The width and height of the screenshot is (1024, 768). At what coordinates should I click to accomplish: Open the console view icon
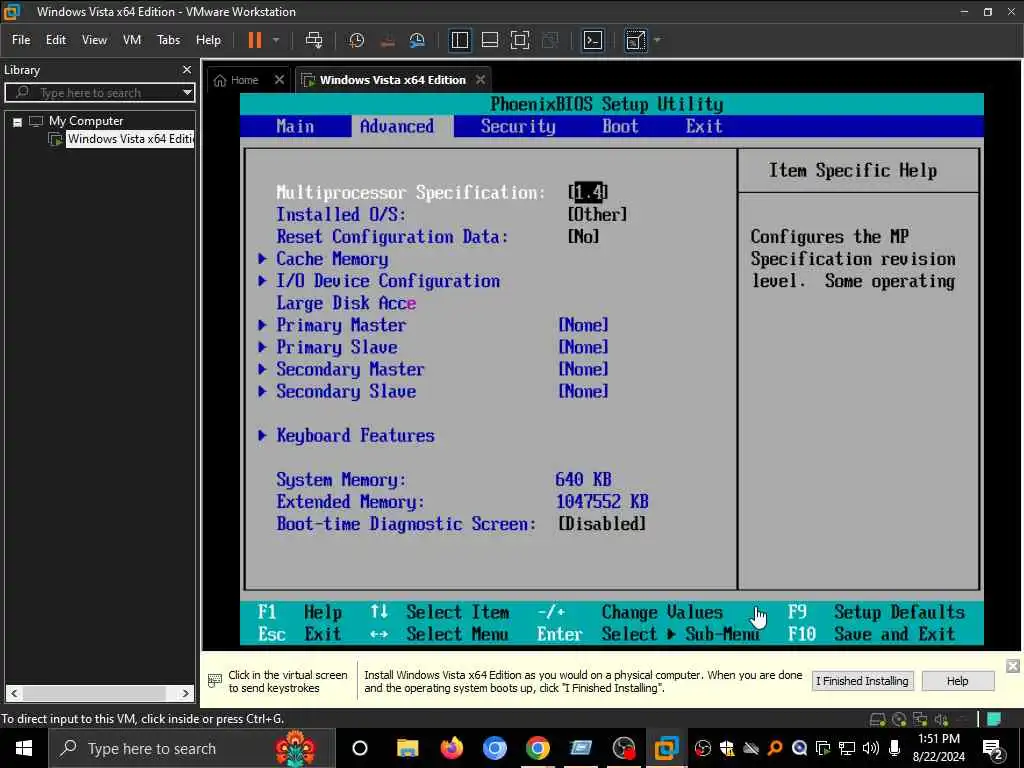pos(592,40)
